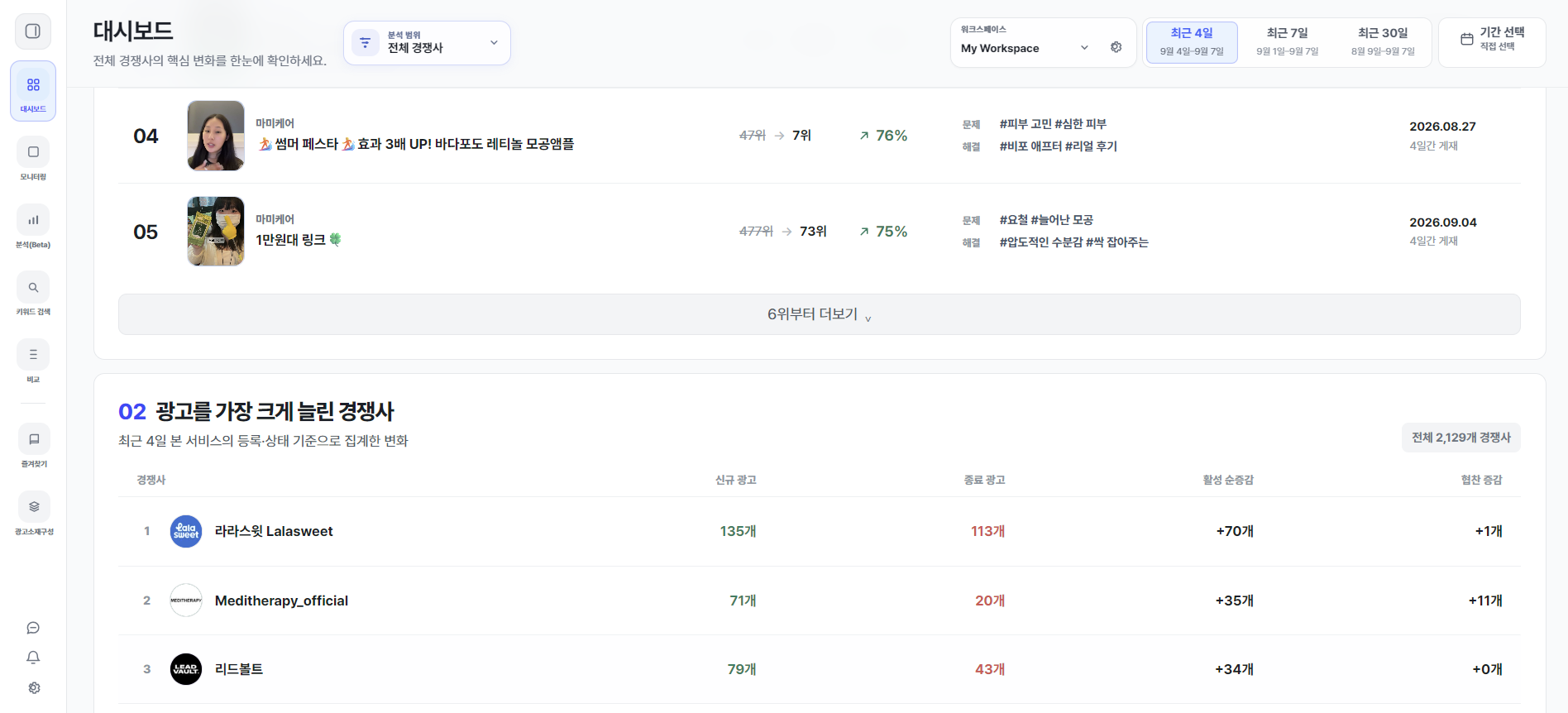Screen dimensions: 1568x713
Task: Select the 최근 30일 tab
Action: (1383, 41)
